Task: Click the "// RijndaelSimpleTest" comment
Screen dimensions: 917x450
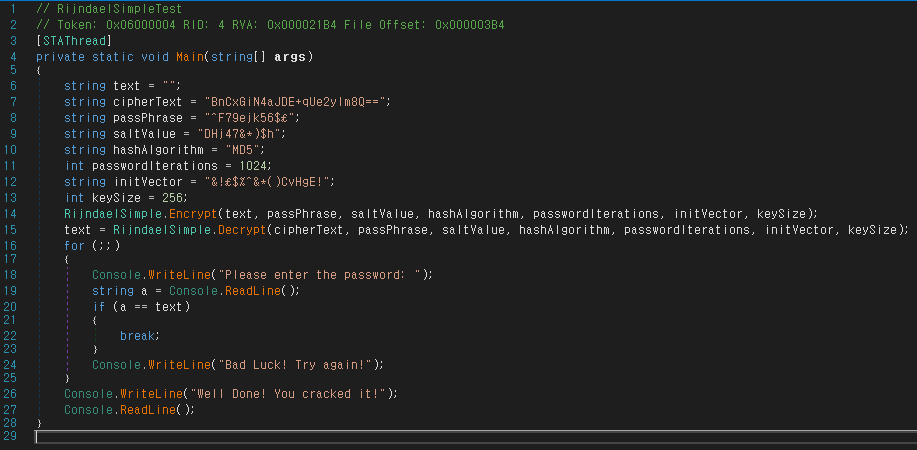Action: (x=109, y=9)
